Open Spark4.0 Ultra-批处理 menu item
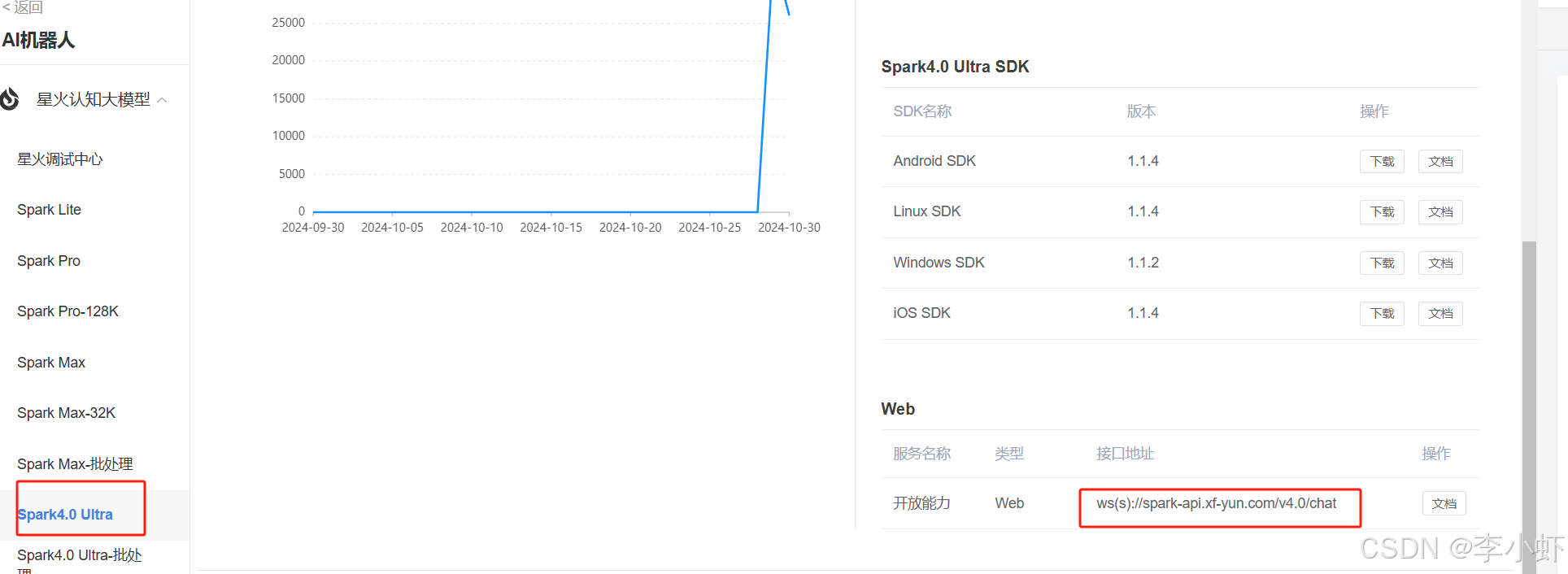The image size is (1568, 574). pyautogui.click(x=80, y=560)
